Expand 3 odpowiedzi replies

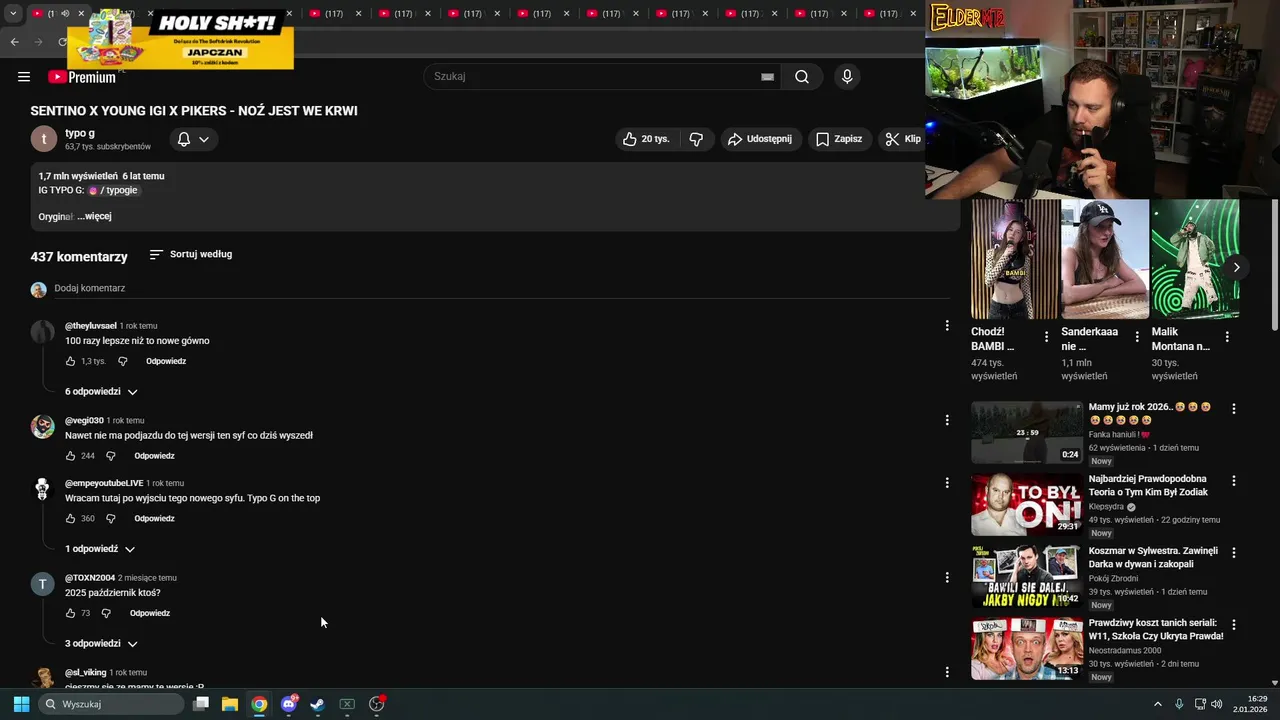(x=101, y=643)
